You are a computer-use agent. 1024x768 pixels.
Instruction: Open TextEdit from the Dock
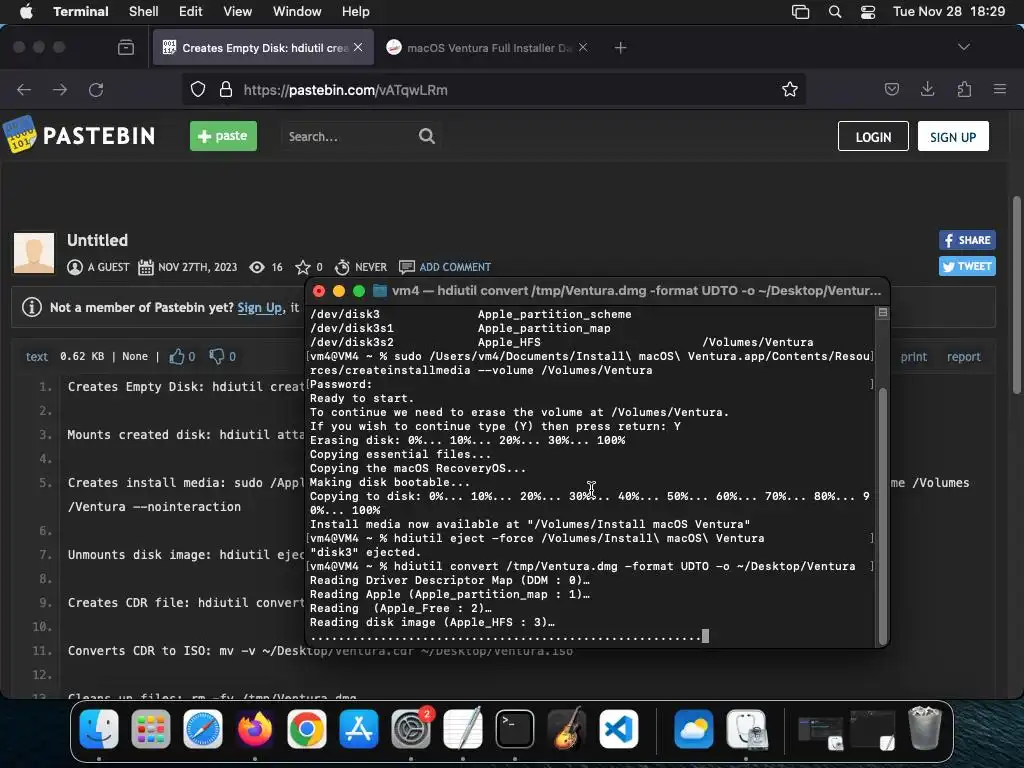(462, 729)
